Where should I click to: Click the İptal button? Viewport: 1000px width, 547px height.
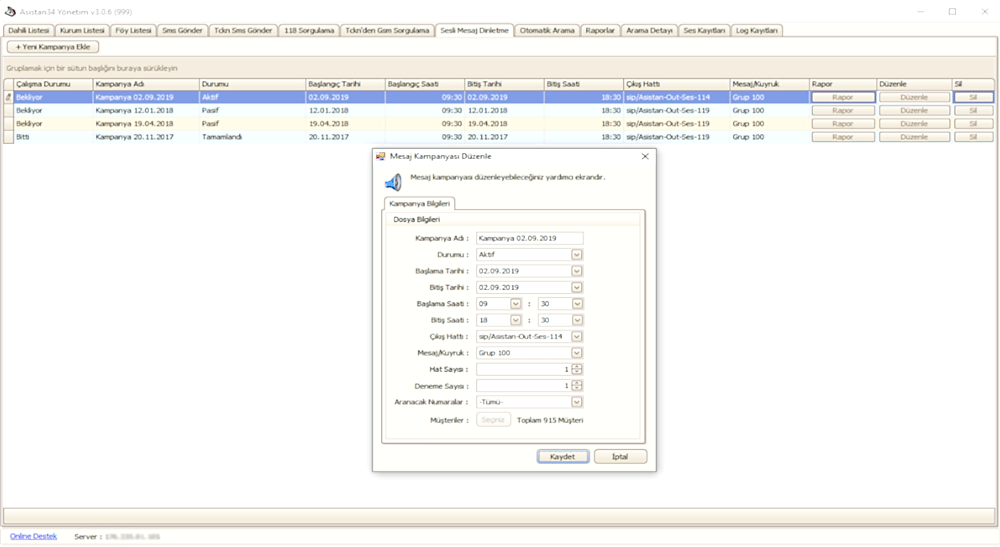tap(620, 456)
